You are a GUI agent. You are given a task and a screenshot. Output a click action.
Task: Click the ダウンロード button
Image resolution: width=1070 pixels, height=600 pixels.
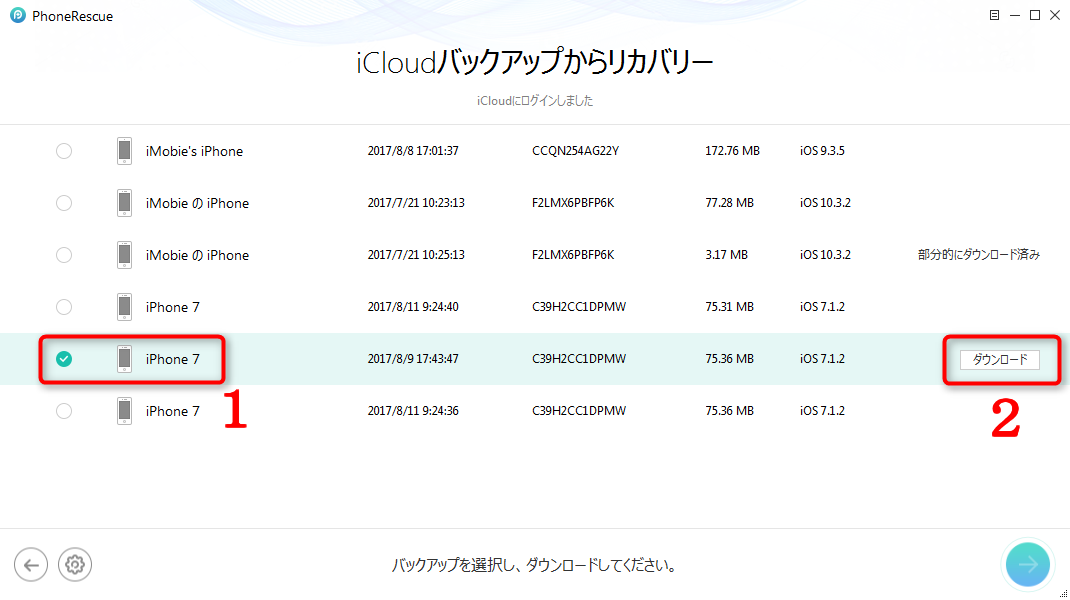click(1000, 359)
